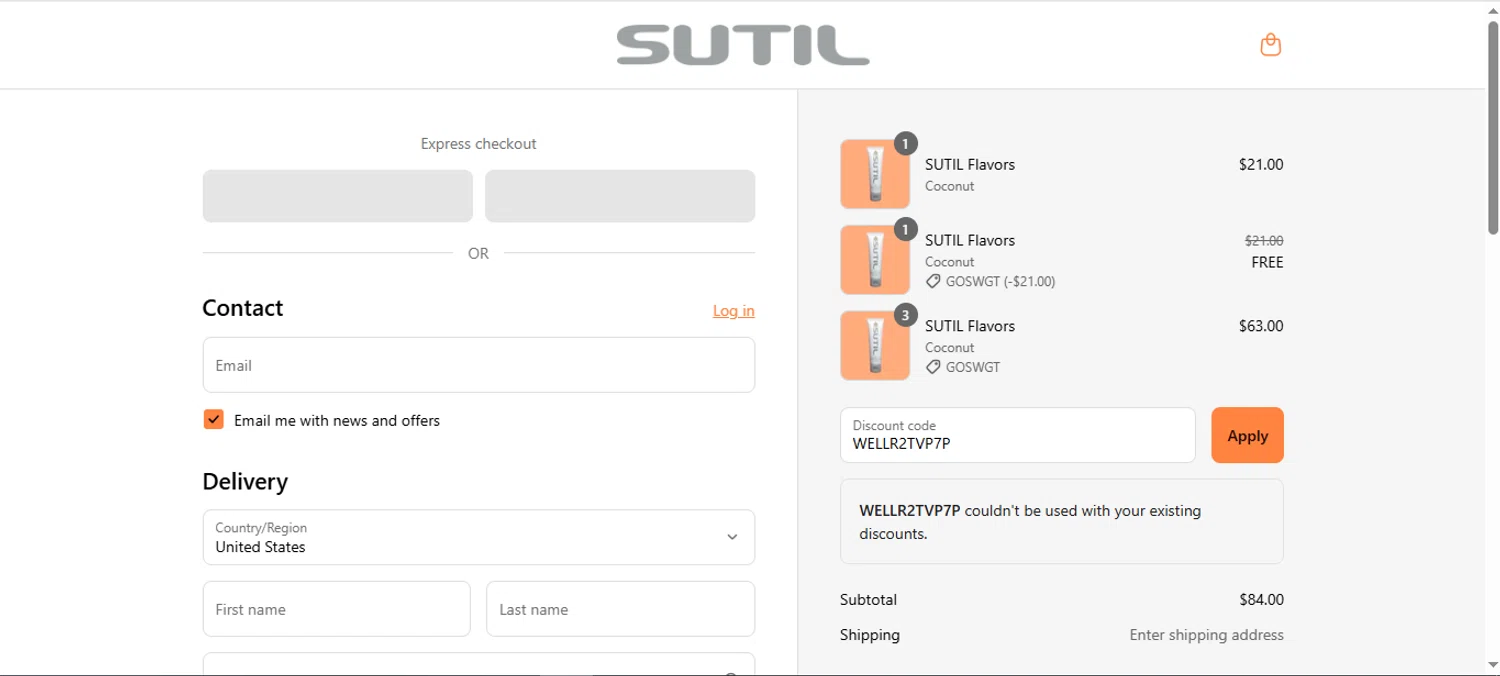The height and width of the screenshot is (676, 1500).
Task: Click the Delivery heading
Action: 245,482
